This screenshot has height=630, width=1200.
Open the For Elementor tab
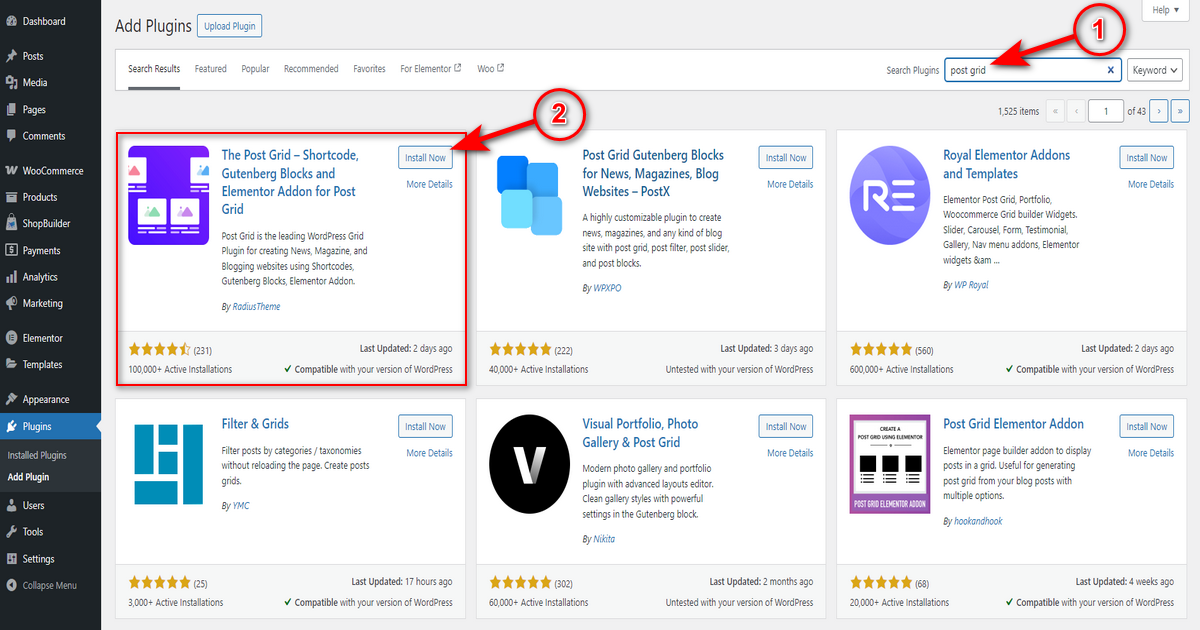pos(431,69)
